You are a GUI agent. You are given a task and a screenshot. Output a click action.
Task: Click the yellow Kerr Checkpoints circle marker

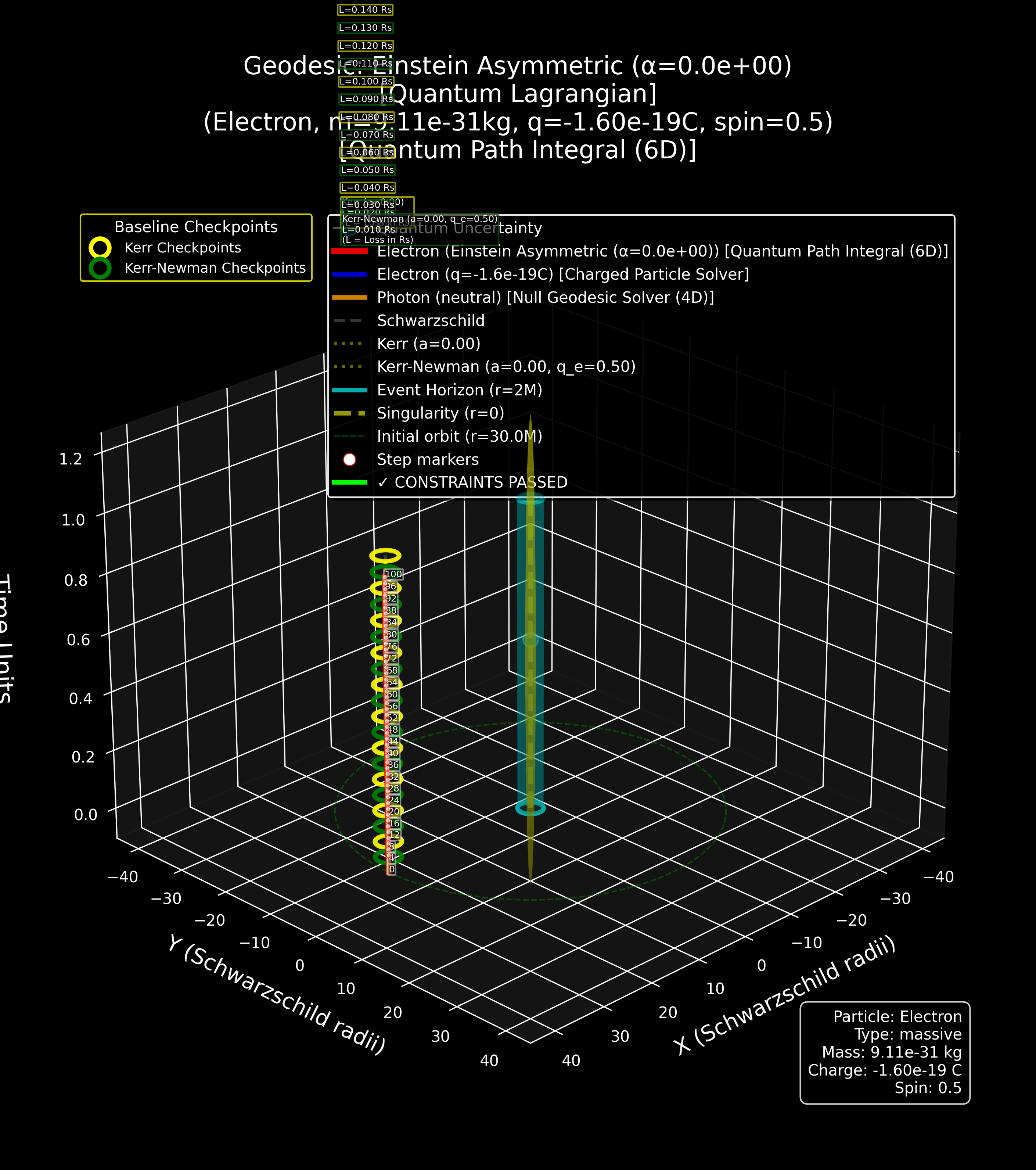[100, 248]
